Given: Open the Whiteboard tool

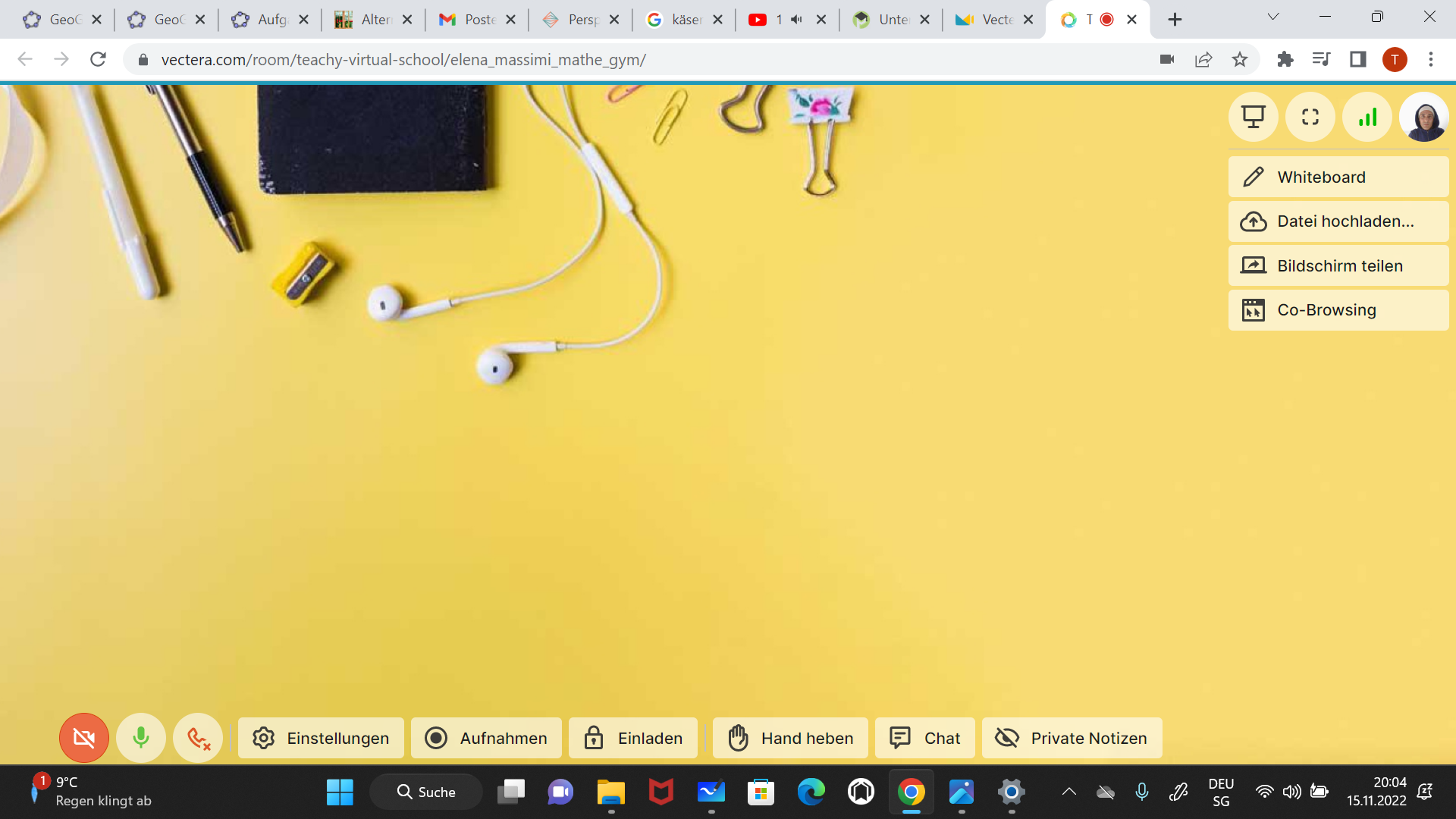Looking at the screenshot, I should click(1338, 177).
